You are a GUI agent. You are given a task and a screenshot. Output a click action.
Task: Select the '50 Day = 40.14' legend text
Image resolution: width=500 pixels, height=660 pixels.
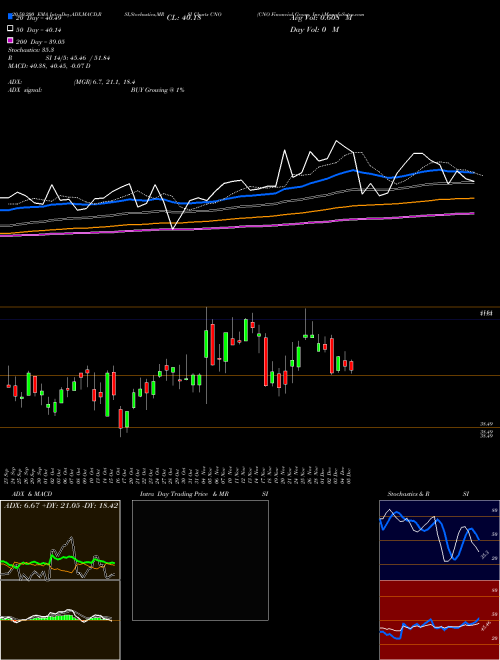pyautogui.click(x=39, y=30)
